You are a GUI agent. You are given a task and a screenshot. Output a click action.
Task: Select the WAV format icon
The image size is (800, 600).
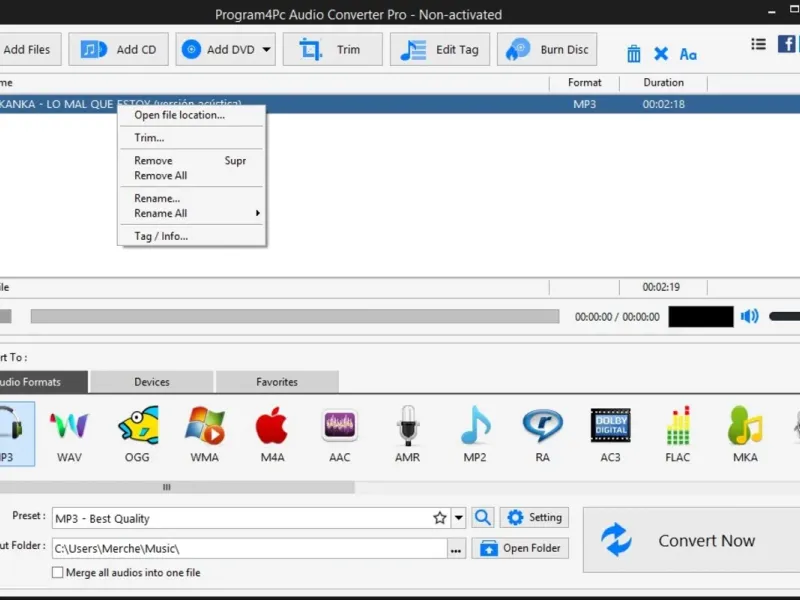pos(69,434)
